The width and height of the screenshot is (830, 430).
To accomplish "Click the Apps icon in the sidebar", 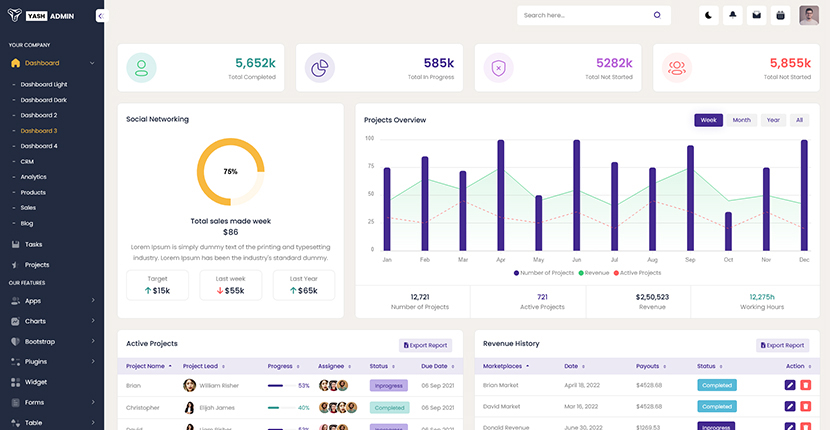I will [15, 301].
